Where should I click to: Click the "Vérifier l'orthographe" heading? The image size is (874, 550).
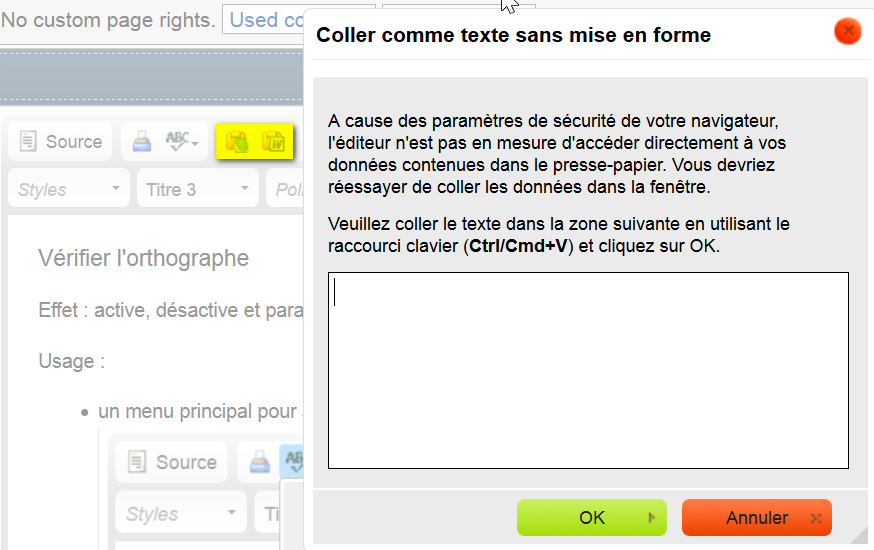[143, 258]
